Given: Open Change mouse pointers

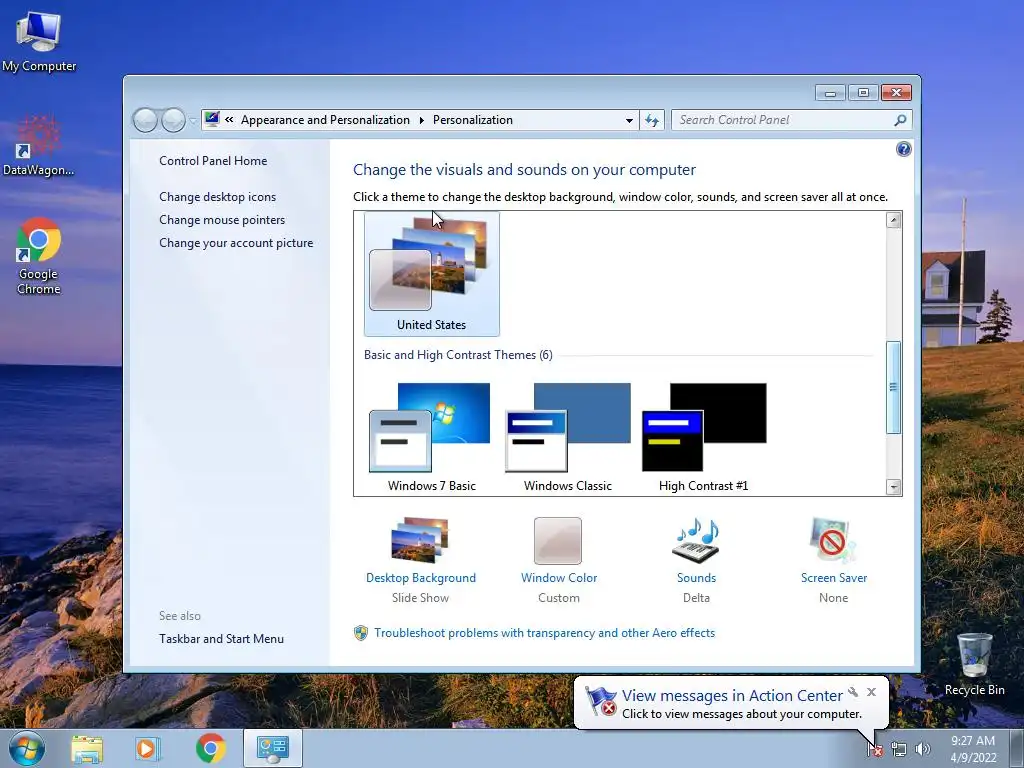Looking at the screenshot, I should tap(222, 219).
